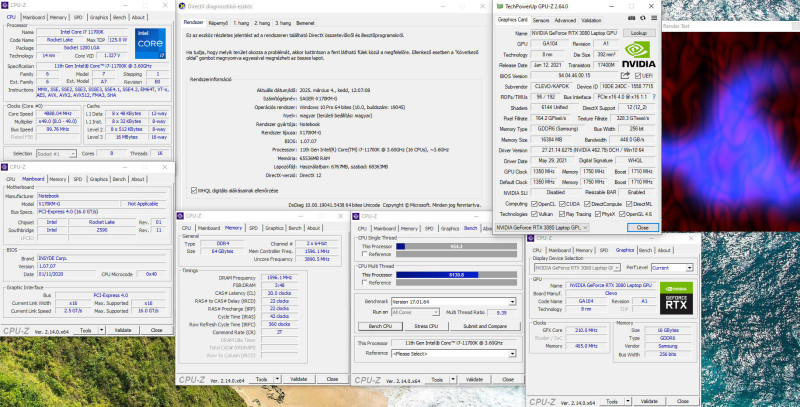Toggle the DirectCompute checkbox
This screenshot has height=407, width=800.
588,204
